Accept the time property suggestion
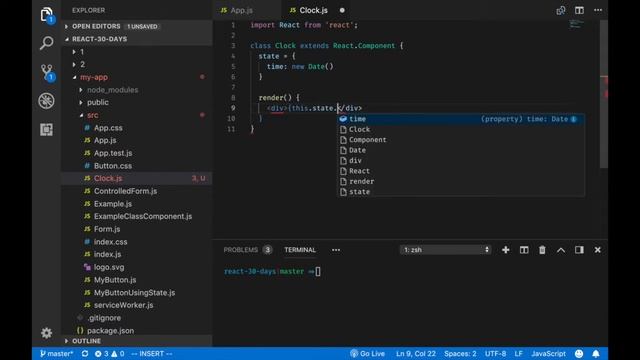The height and width of the screenshot is (360, 640). (460, 119)
